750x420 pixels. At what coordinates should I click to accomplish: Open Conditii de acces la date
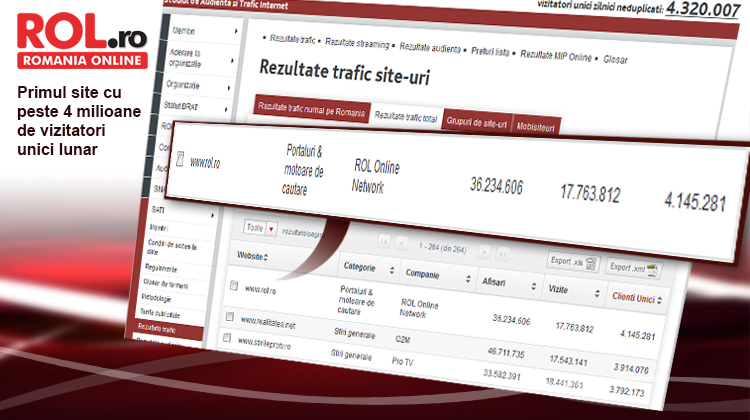(172, 247)
